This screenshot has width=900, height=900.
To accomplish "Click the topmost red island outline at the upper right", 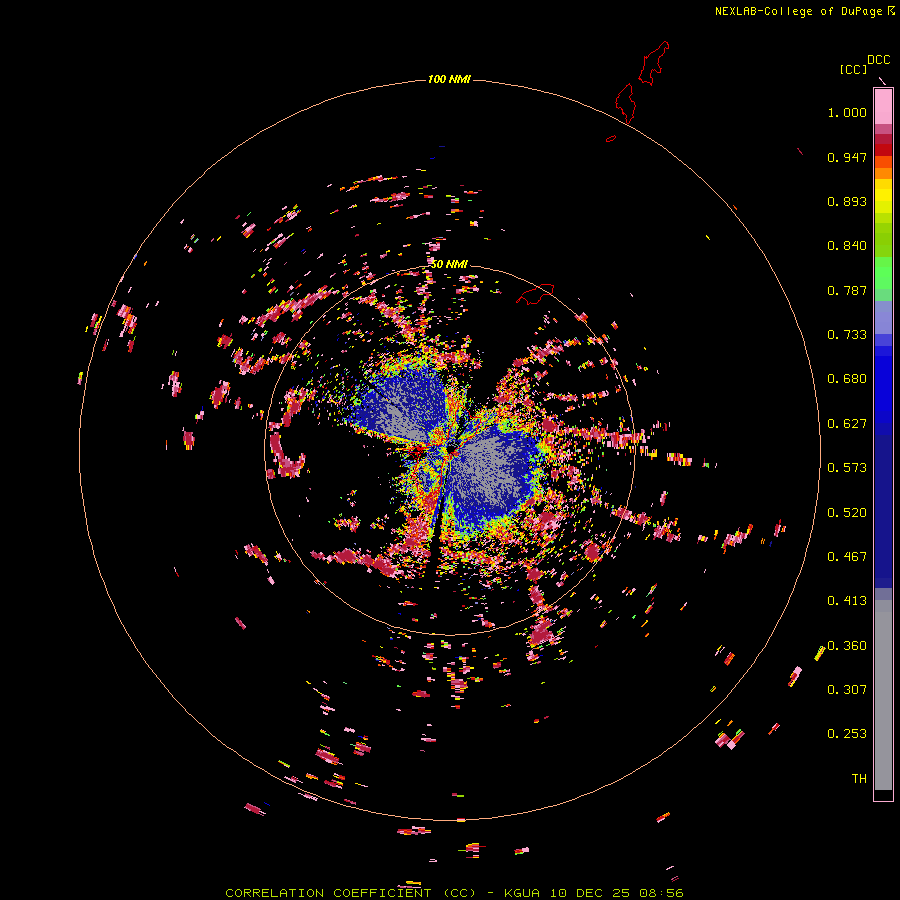I will pyautogui.click(x=654, y=63).
